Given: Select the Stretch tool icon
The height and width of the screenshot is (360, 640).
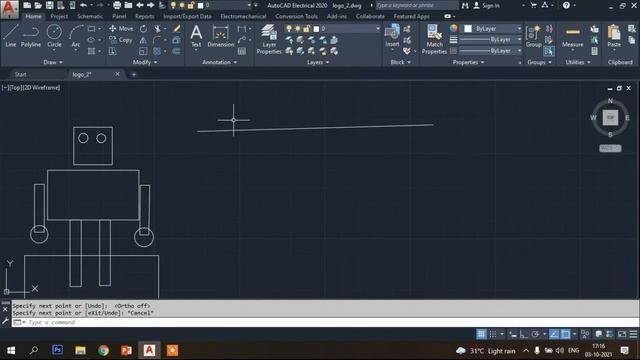Looking at the screenshot, I should [112, 51].
